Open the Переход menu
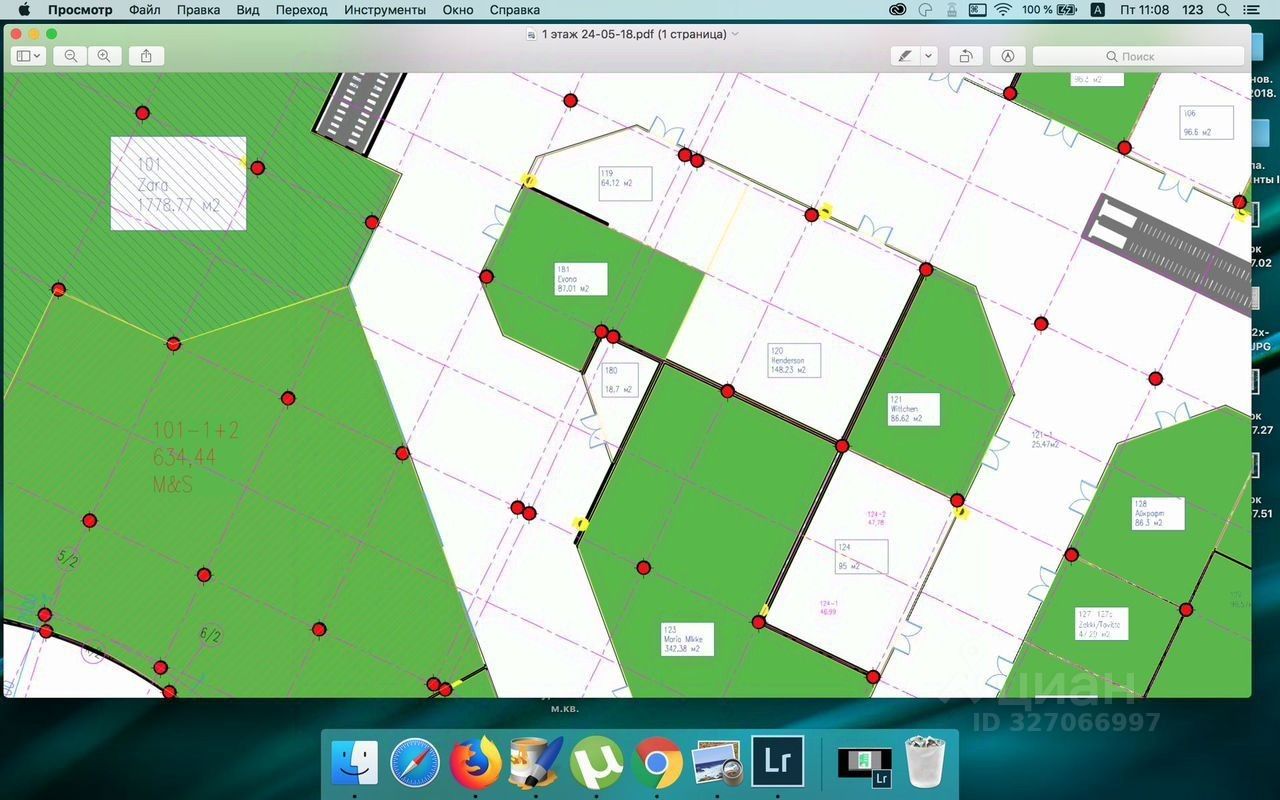 (301, 10)
